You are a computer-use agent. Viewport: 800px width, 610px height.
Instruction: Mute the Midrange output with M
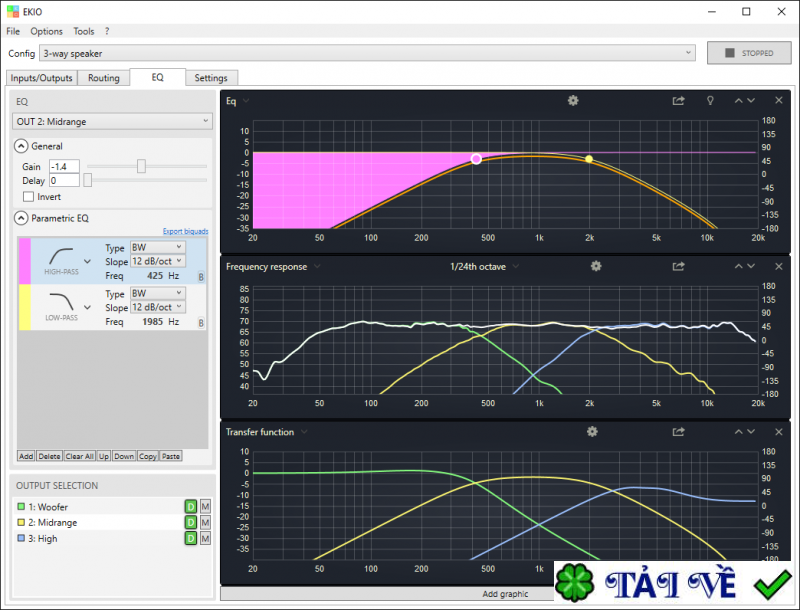coord(206,523)
